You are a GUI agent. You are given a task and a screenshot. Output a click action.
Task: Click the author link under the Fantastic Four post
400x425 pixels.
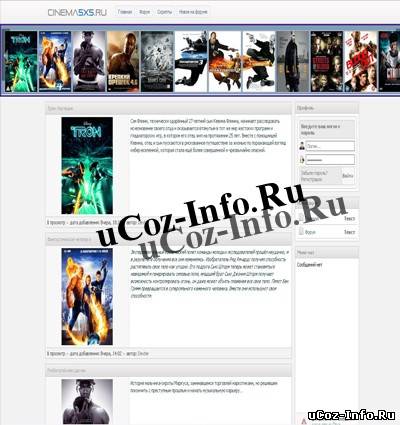143,353
